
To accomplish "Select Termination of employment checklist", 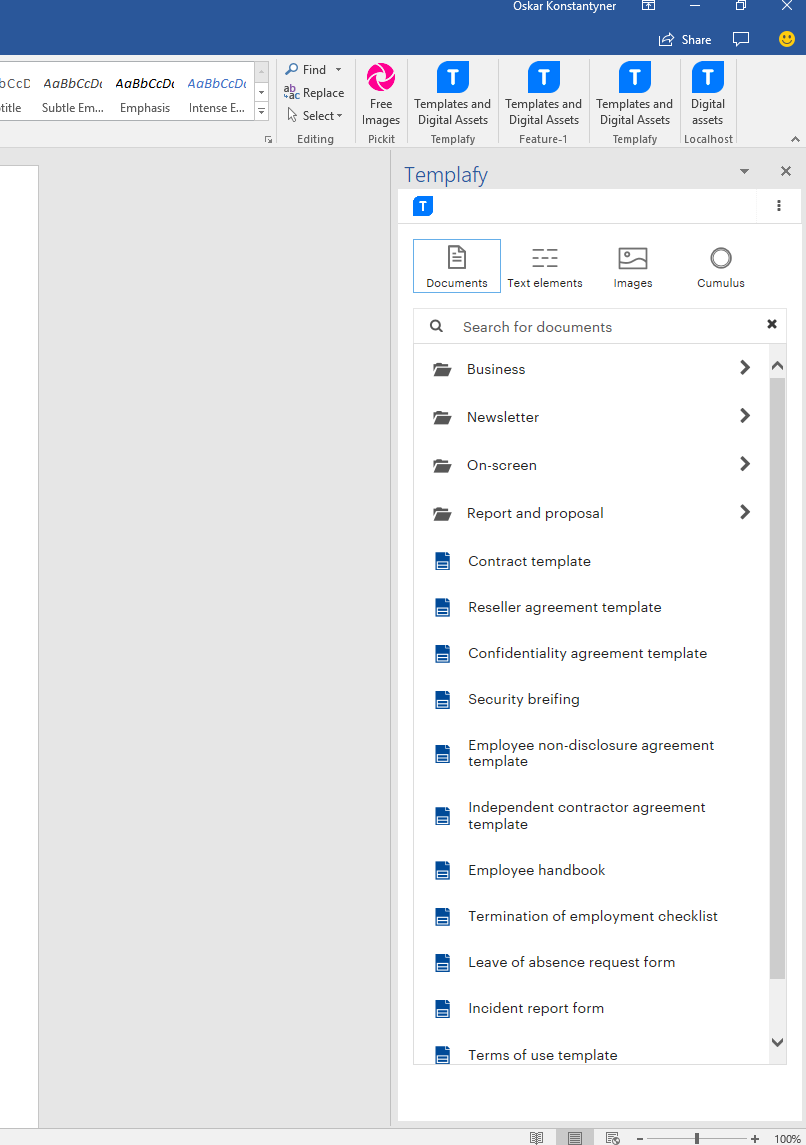I will click(x=591, y=916).
